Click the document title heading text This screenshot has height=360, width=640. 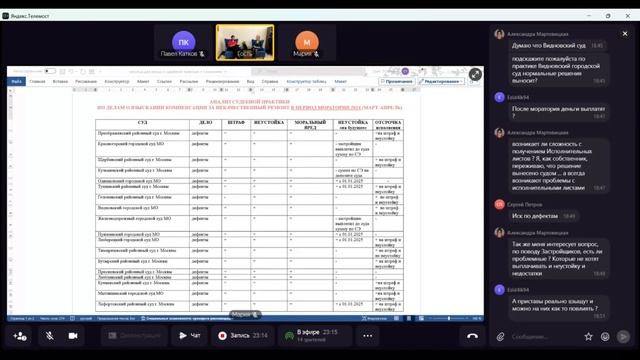pos(249,104)
